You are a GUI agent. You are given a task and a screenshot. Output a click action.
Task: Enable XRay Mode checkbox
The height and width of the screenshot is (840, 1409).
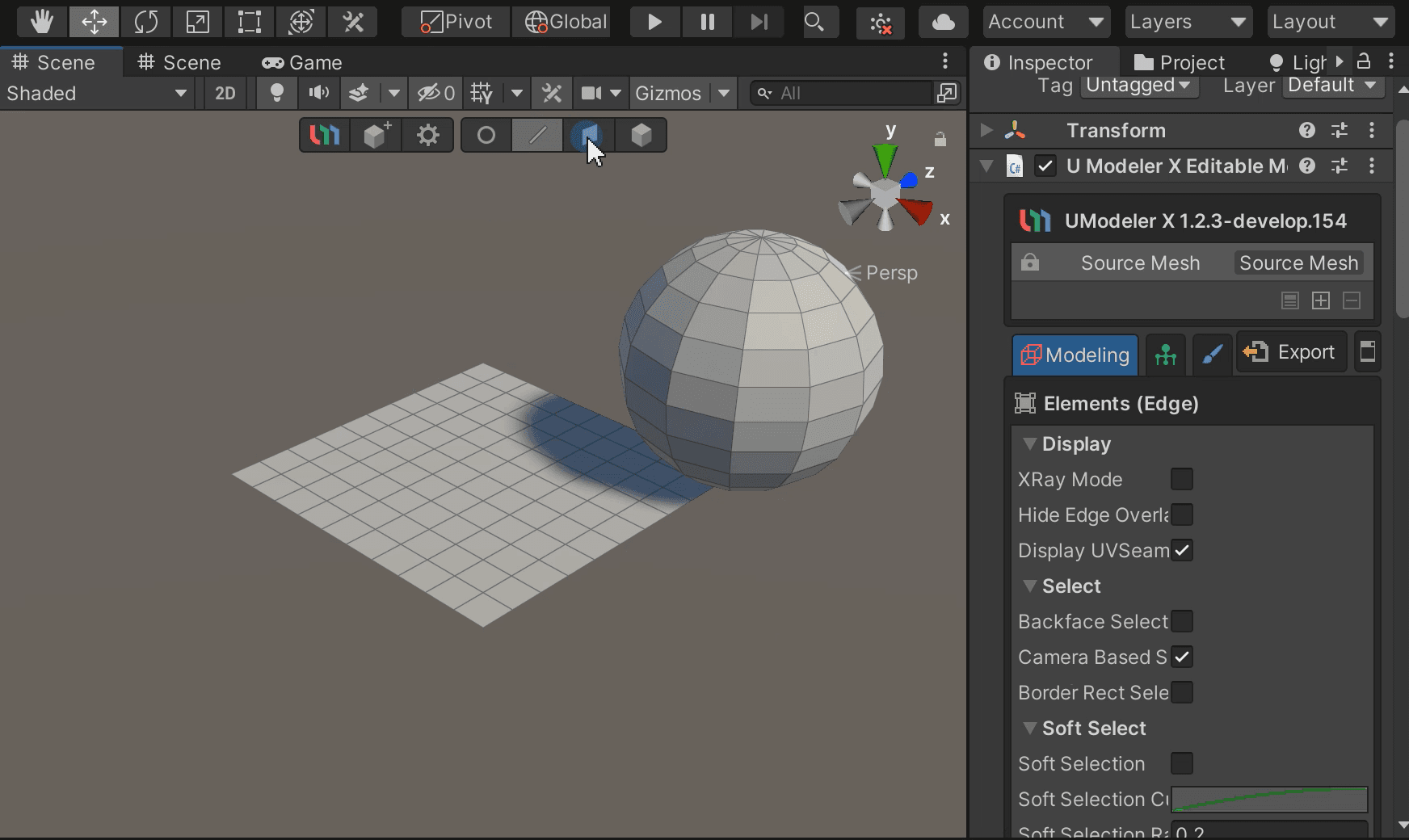1181,479
